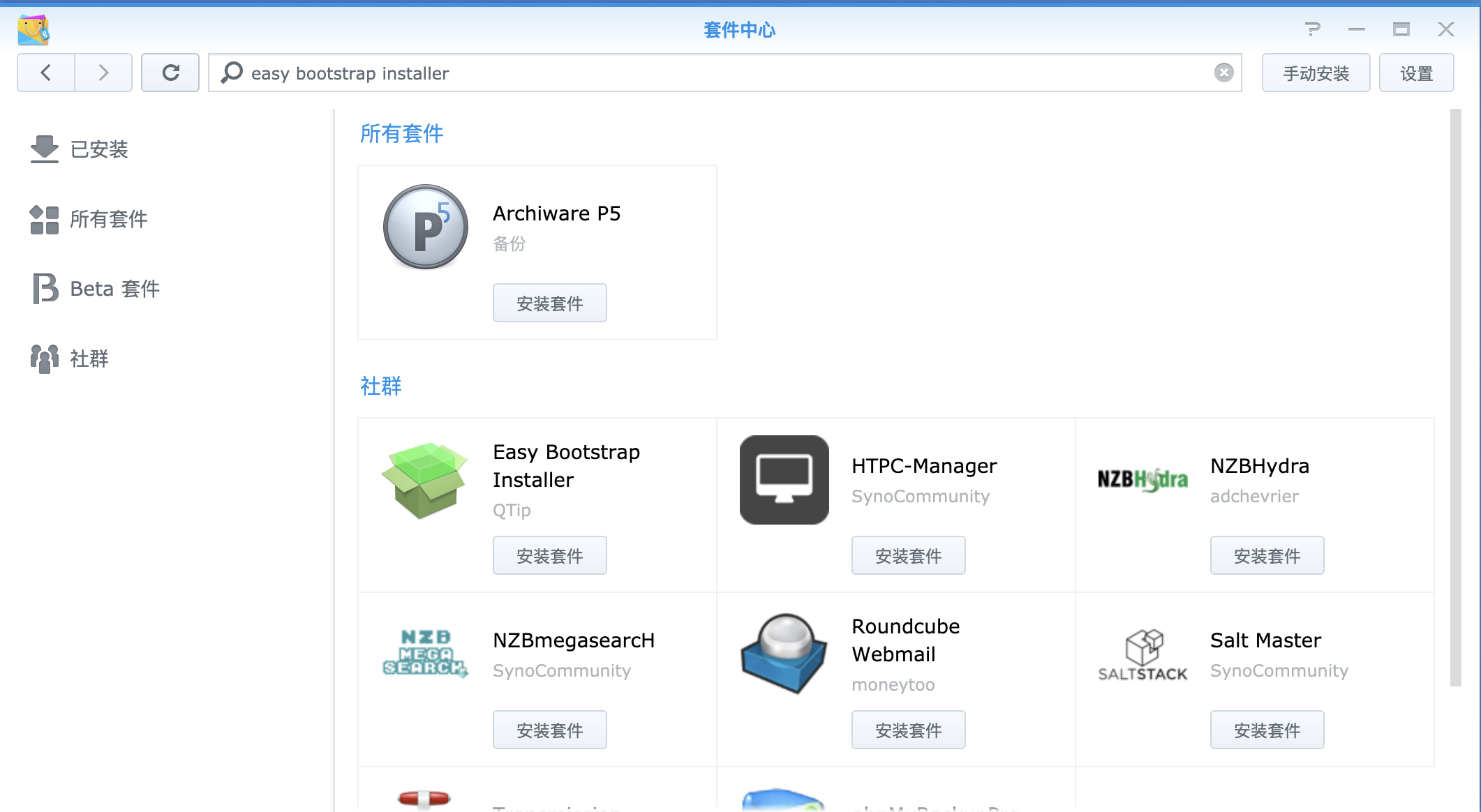The height and width of the screenshot is (812, 1481).
Task: Click the moneytoo author label
Action: click(893, 685)
